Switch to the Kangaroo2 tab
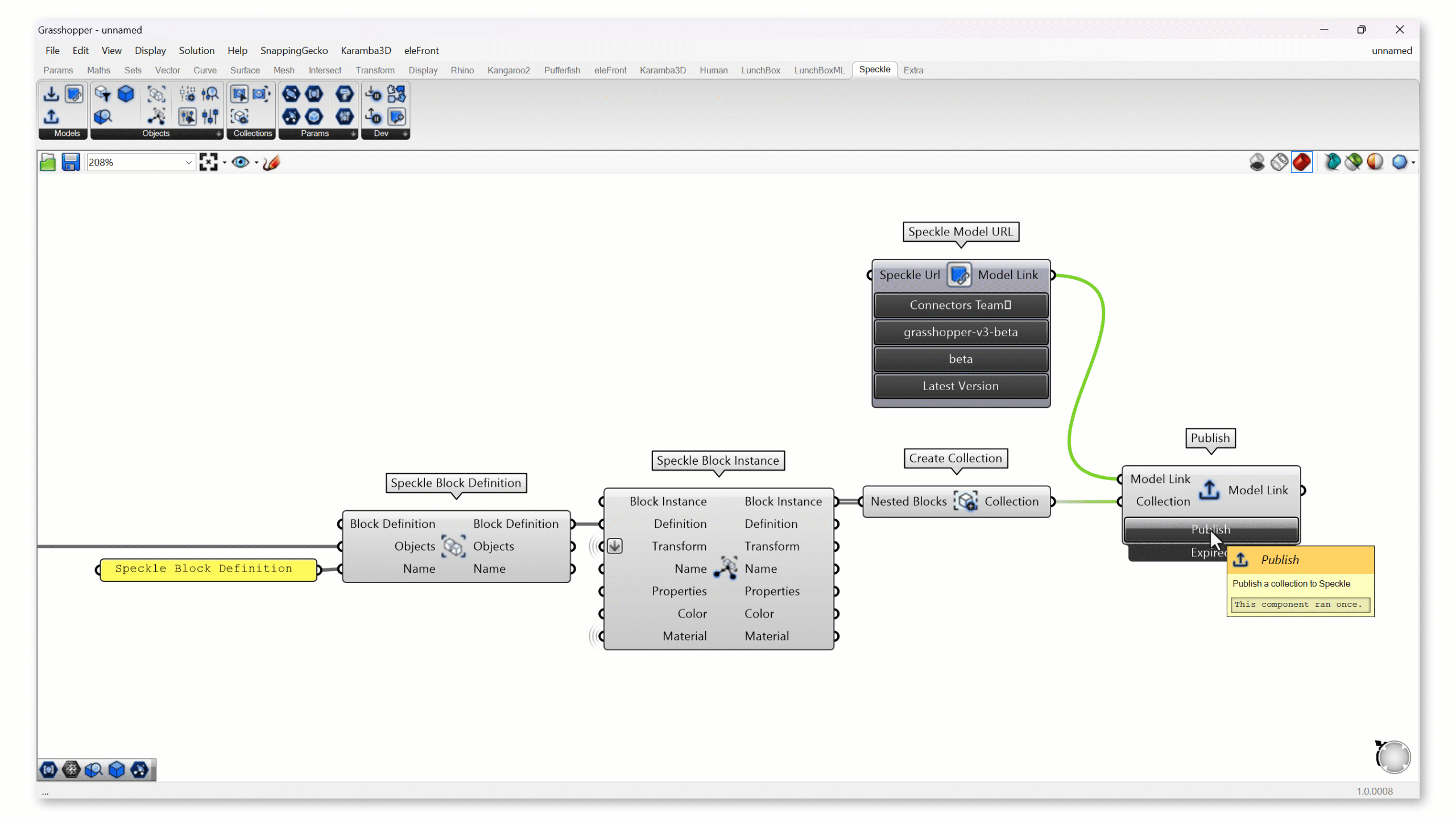The width and height of the screenshot is (1456, 819). click(x=508, y=71)
